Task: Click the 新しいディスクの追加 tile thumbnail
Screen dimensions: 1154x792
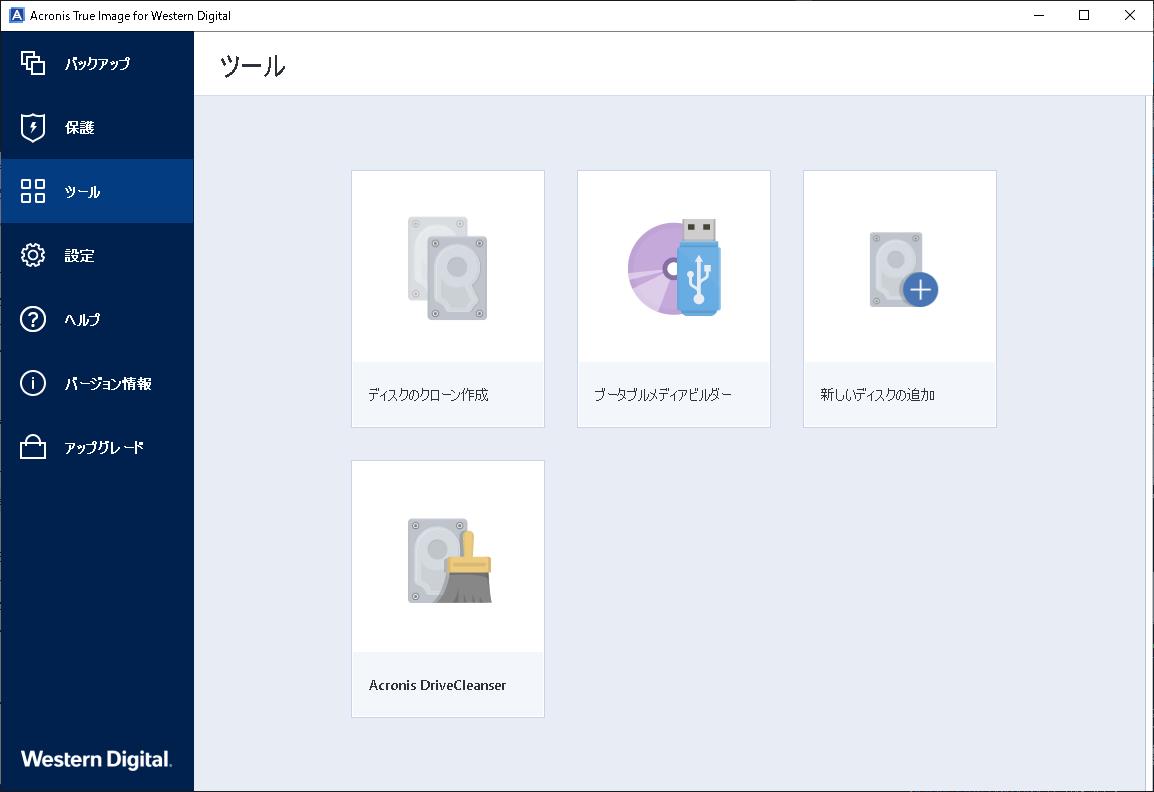Action: (897, 265)
